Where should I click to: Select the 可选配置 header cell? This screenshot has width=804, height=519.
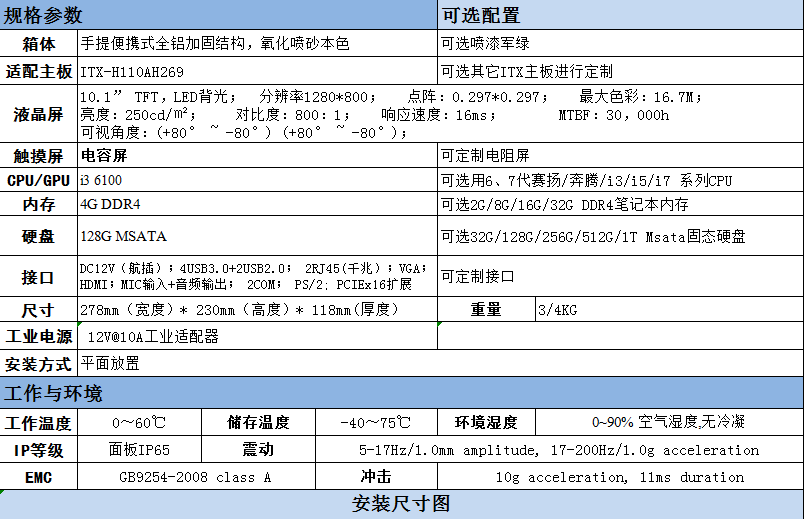point(620,15)
